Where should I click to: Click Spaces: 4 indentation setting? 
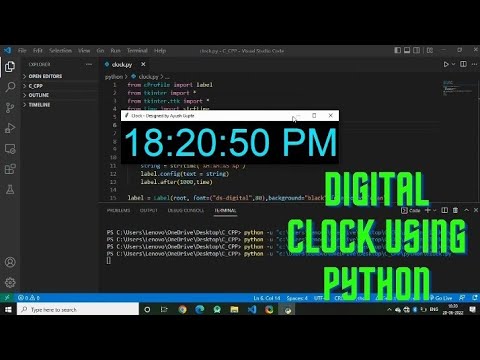pyautogui.click(x=297, y=298)
